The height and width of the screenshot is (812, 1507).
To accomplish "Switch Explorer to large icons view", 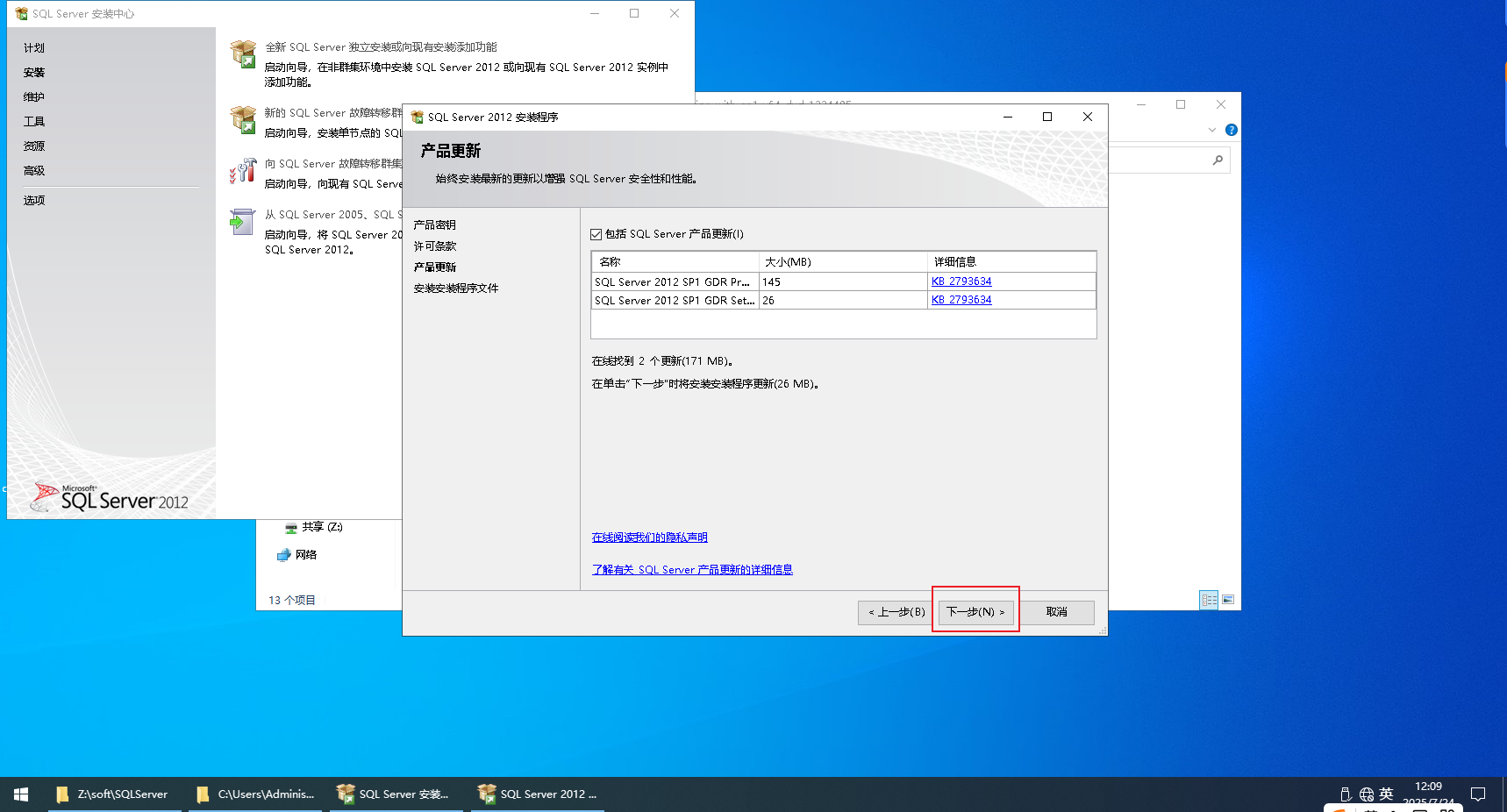I will [1228, 600].
